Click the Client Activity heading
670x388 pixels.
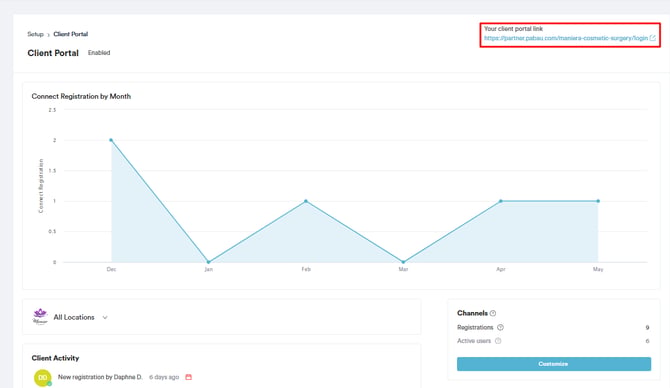pyautogui.click(x=55, y=358)
